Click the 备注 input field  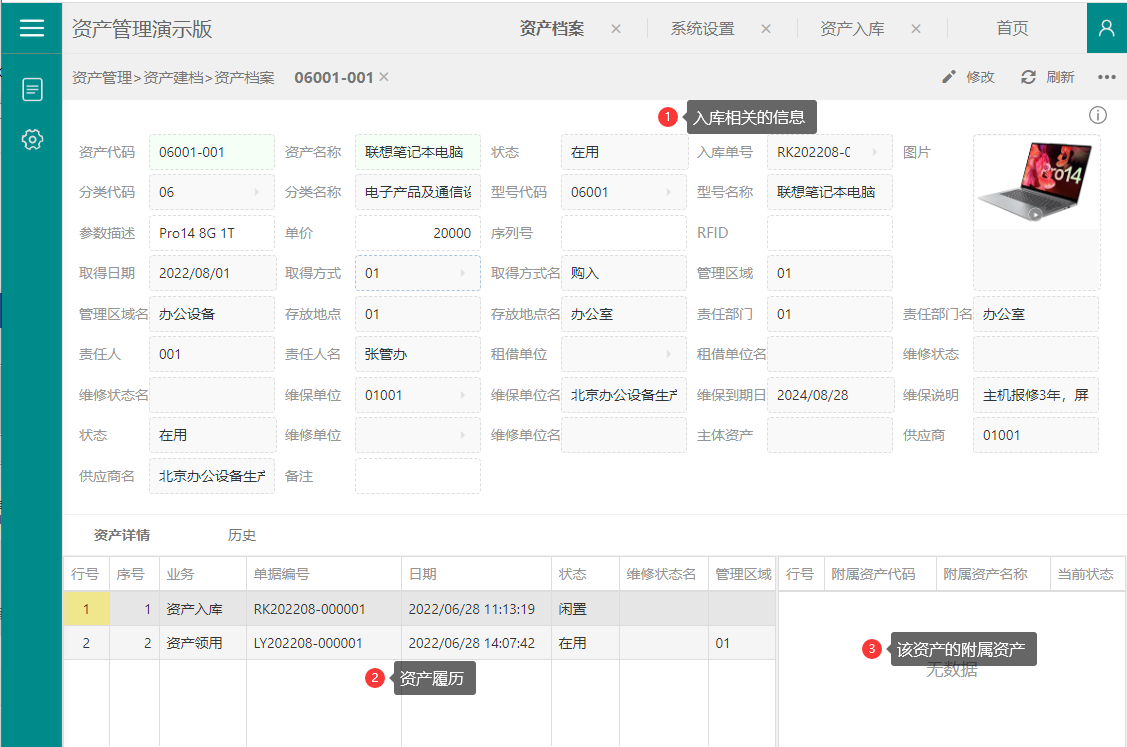click(417, 476)
